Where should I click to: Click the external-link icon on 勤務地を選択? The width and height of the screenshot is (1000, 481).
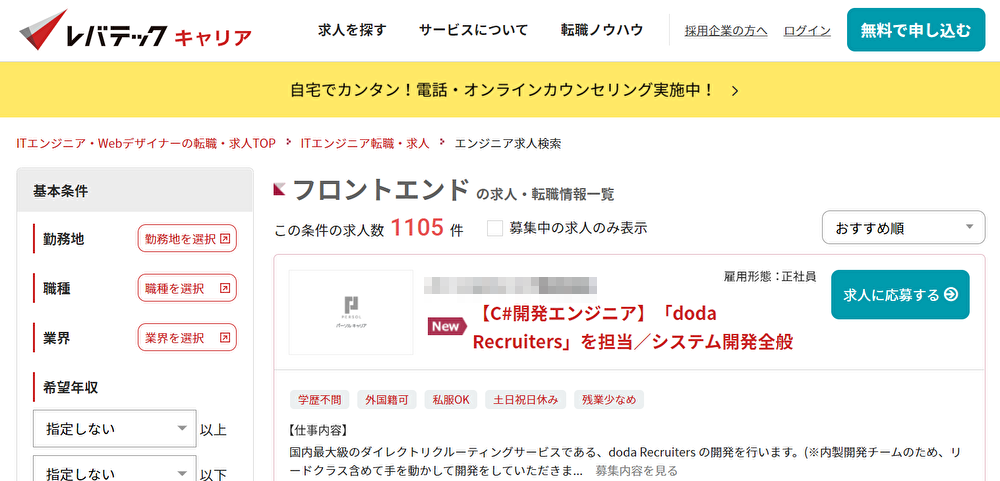[225, 239]
